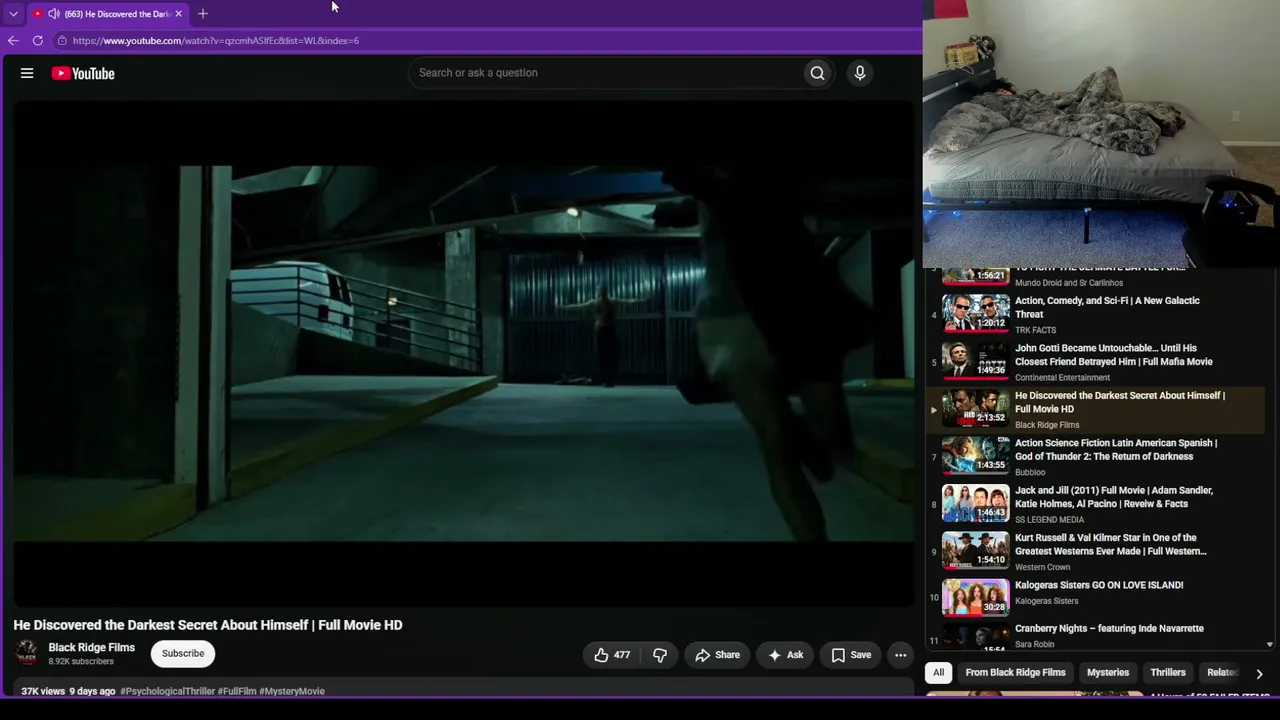Click the search magnifier button
Screen dimensions: 1280x720
817,73
